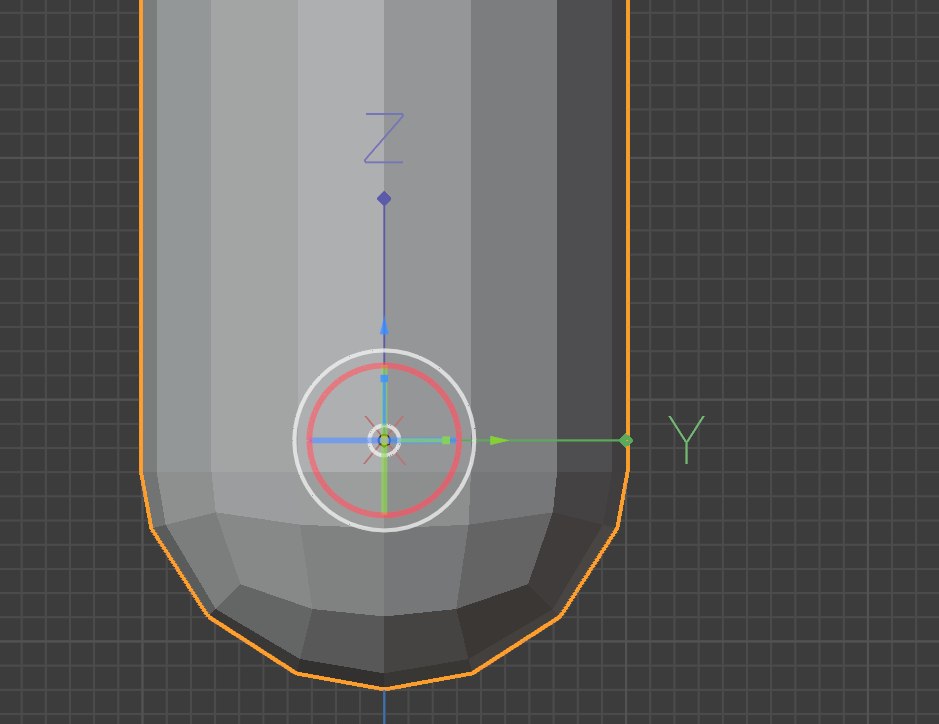Click the small white center gizmo circle
This screenshot has height=724, width=939.
pyautogui.click(x=384, y=441)
